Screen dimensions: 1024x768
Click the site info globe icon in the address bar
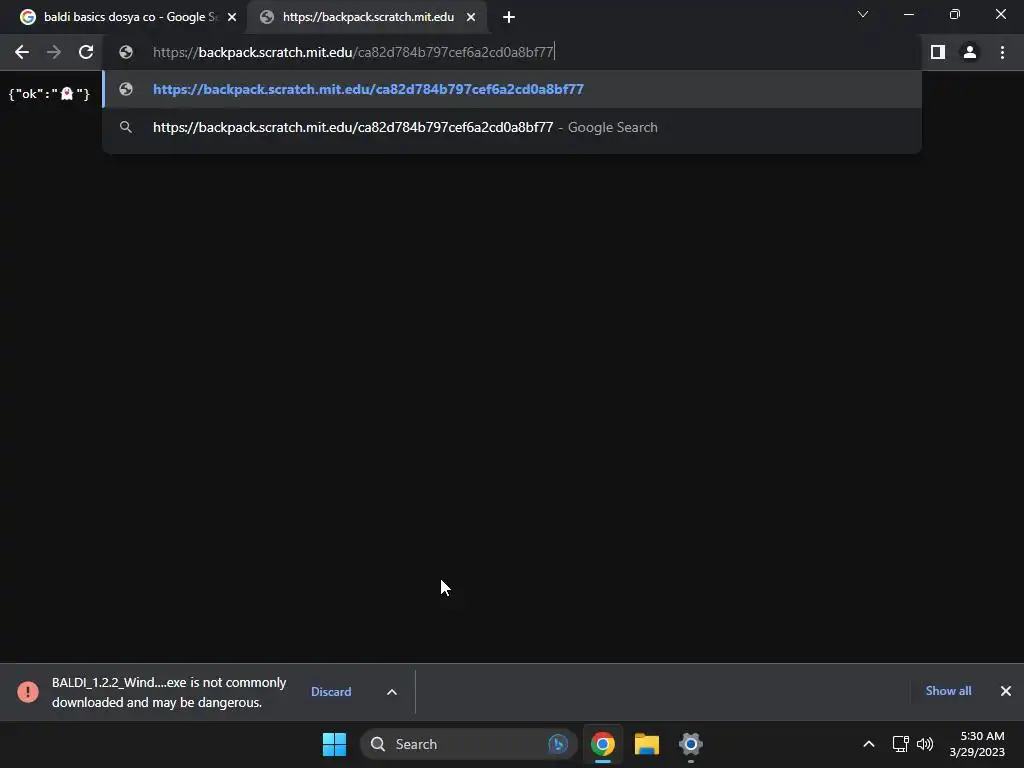click(126, 52)
